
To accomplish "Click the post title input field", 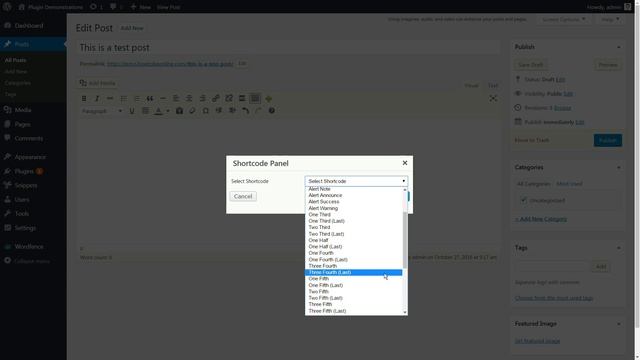I will tap(289, 48).
